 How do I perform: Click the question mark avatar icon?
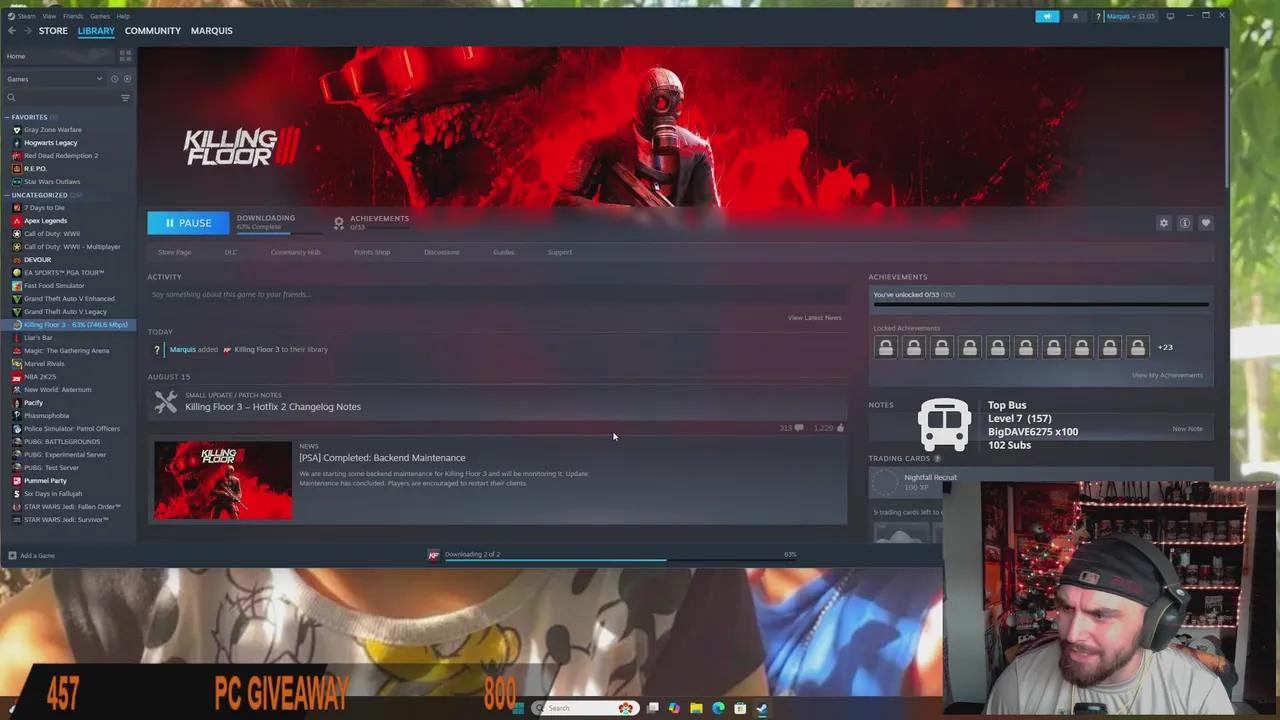(1099, 16)
